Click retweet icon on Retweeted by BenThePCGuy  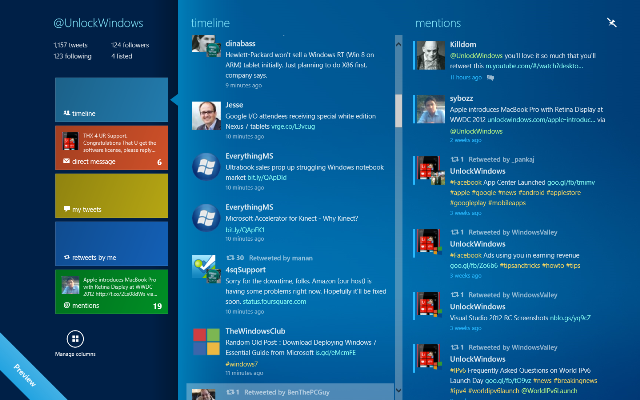(230, 392)
